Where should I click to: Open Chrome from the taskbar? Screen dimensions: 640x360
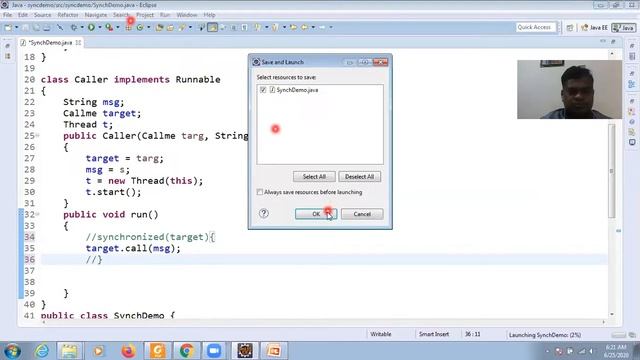point(187,351)
